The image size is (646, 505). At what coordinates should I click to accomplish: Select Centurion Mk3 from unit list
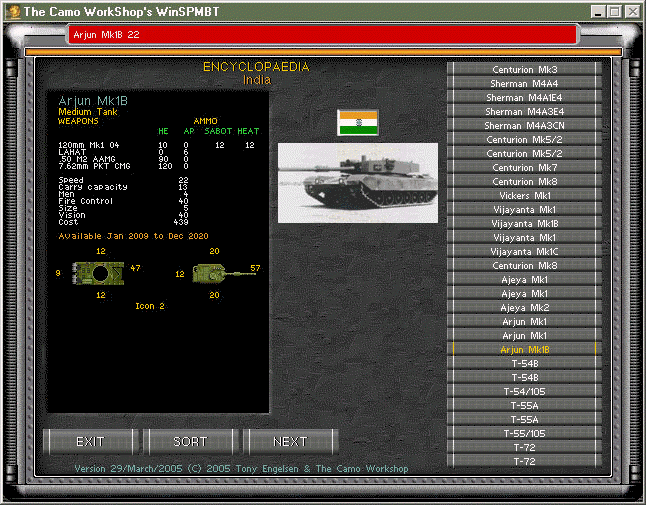tap(524, 70)
